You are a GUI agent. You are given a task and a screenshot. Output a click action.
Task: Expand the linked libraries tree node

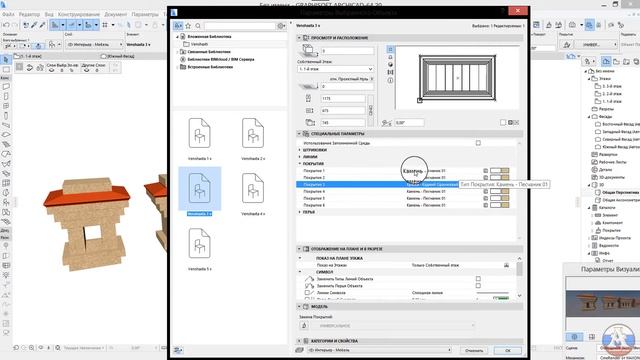coord(178,52)
